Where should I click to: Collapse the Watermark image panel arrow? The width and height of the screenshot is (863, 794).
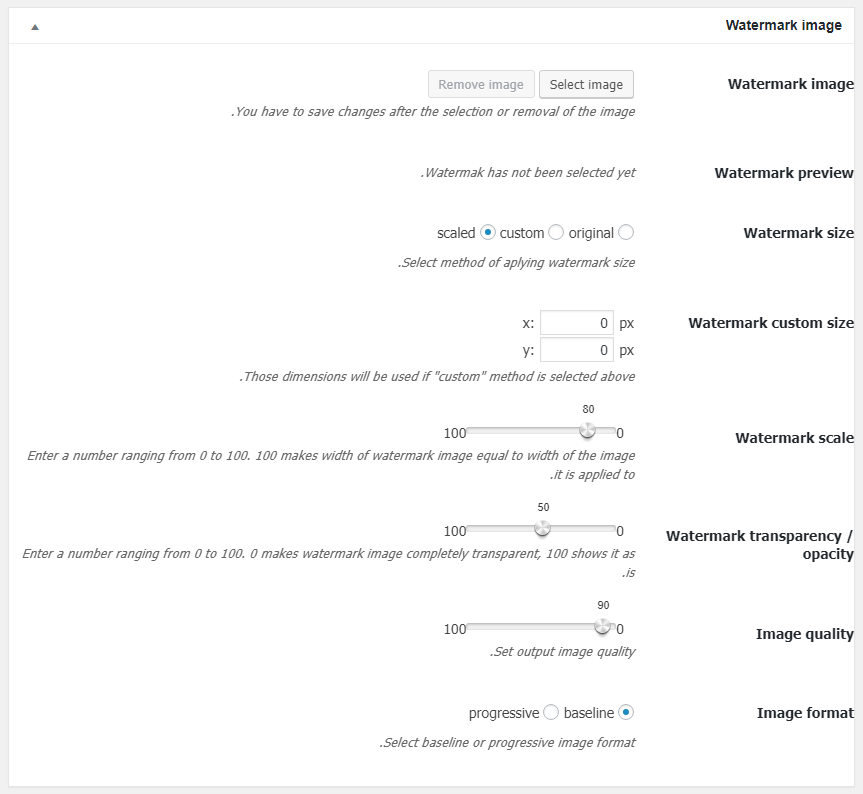coord(35,26)
